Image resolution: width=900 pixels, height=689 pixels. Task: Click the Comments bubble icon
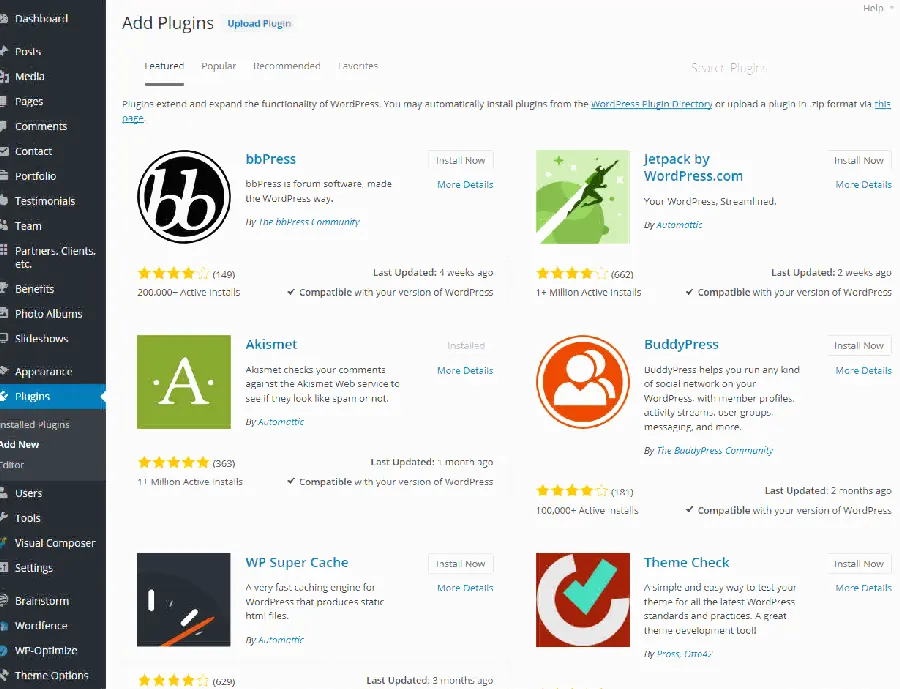tap(3, 126)
